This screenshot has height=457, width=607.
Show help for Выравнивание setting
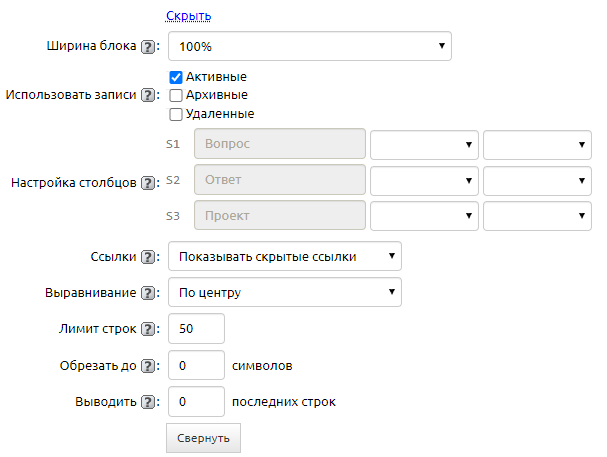147,293
